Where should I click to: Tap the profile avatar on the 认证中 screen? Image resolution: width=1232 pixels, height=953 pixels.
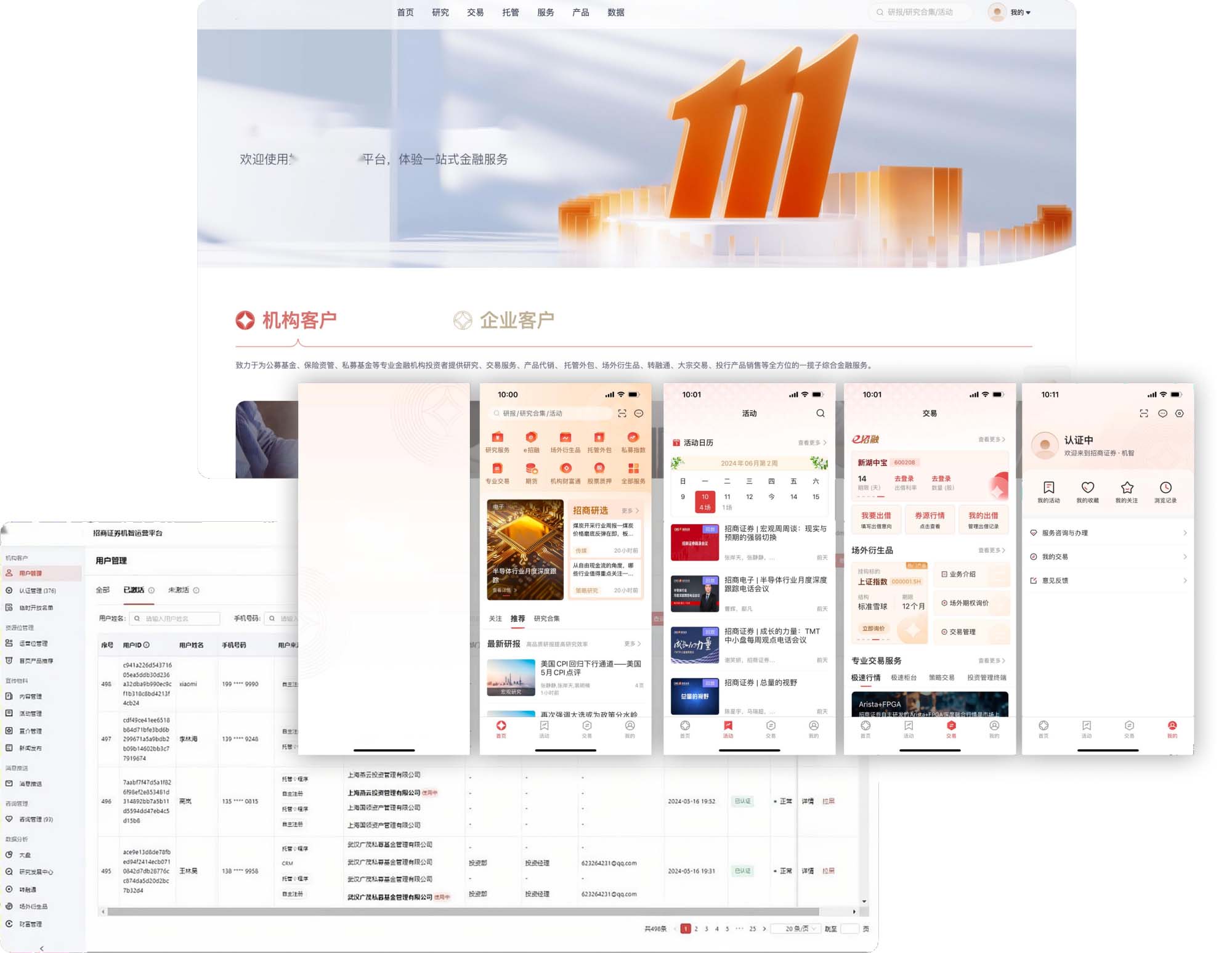pos(1045,445)
